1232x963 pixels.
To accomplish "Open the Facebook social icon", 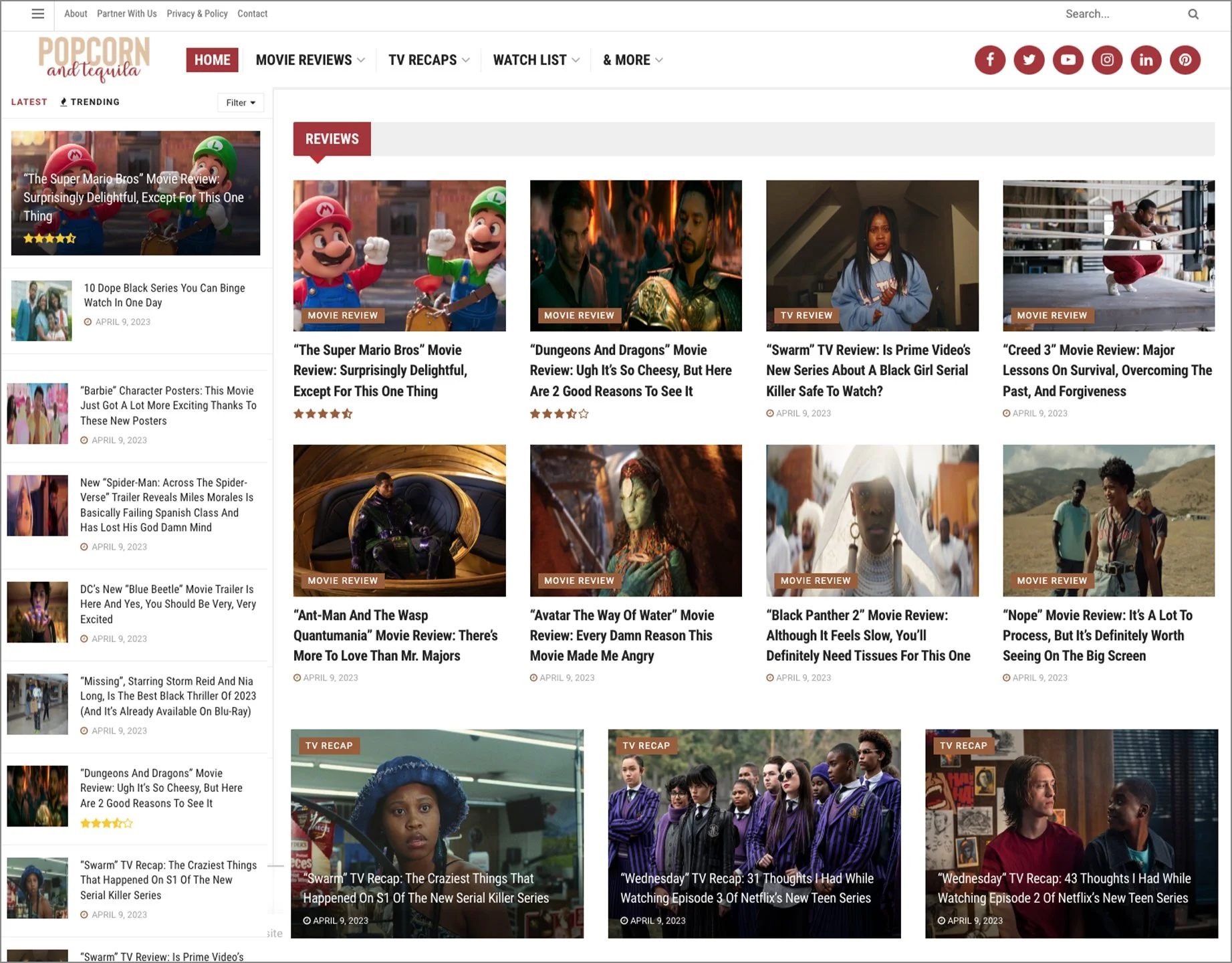I will point(990,60).
